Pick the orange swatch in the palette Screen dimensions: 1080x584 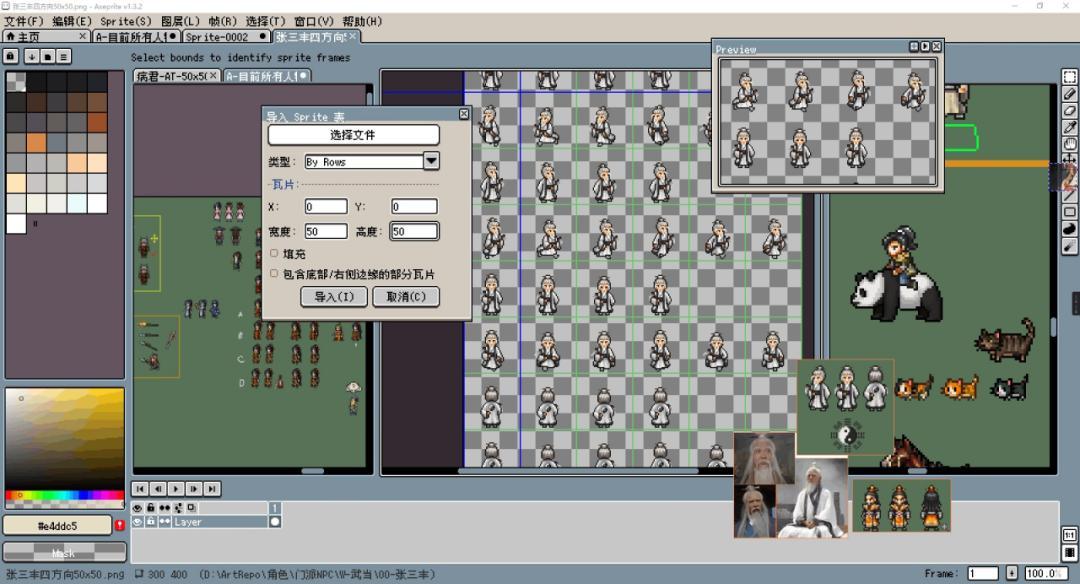[x=36, y=142]
